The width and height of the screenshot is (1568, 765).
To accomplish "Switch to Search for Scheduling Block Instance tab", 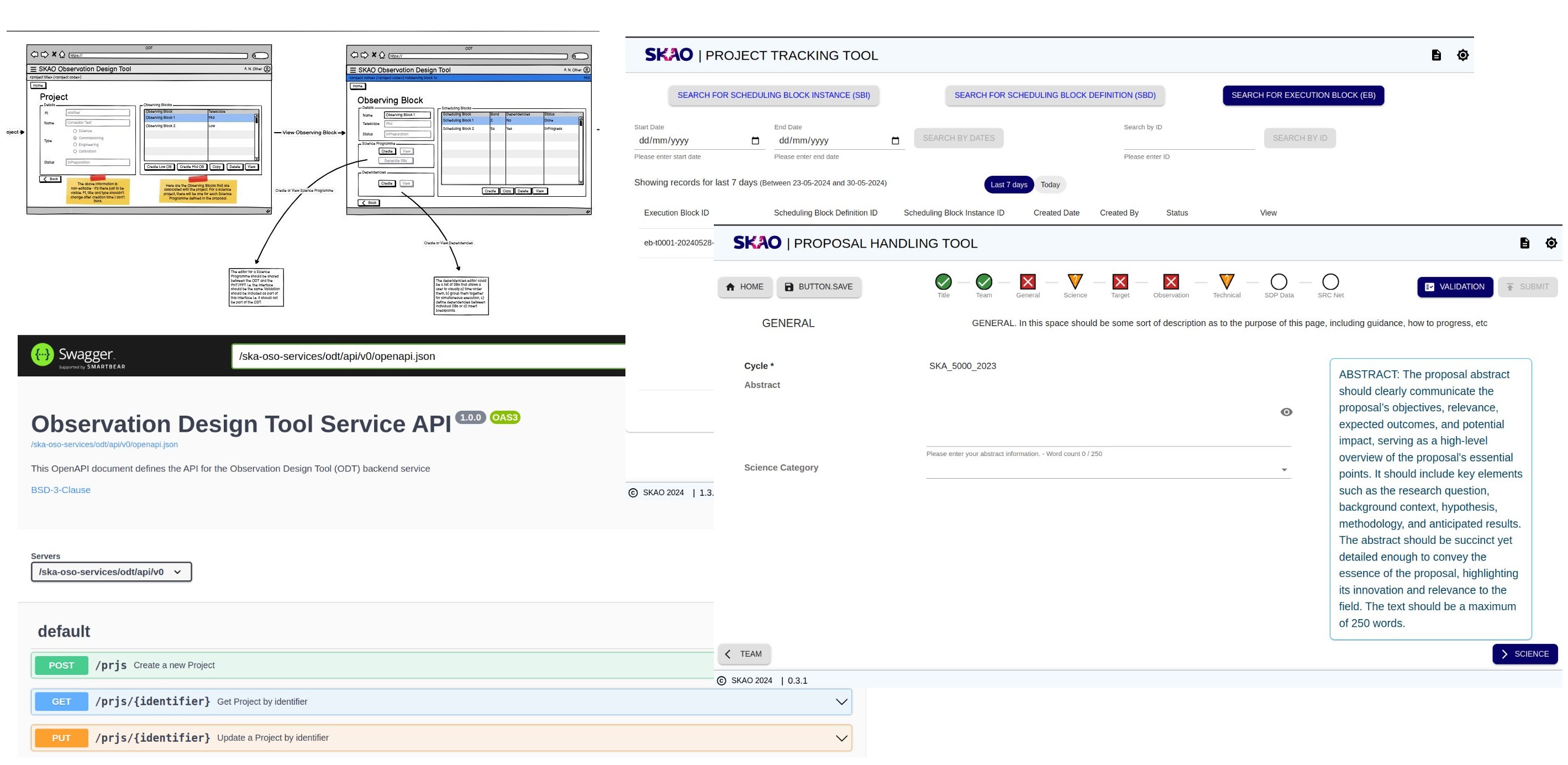I will pos(773,95).
